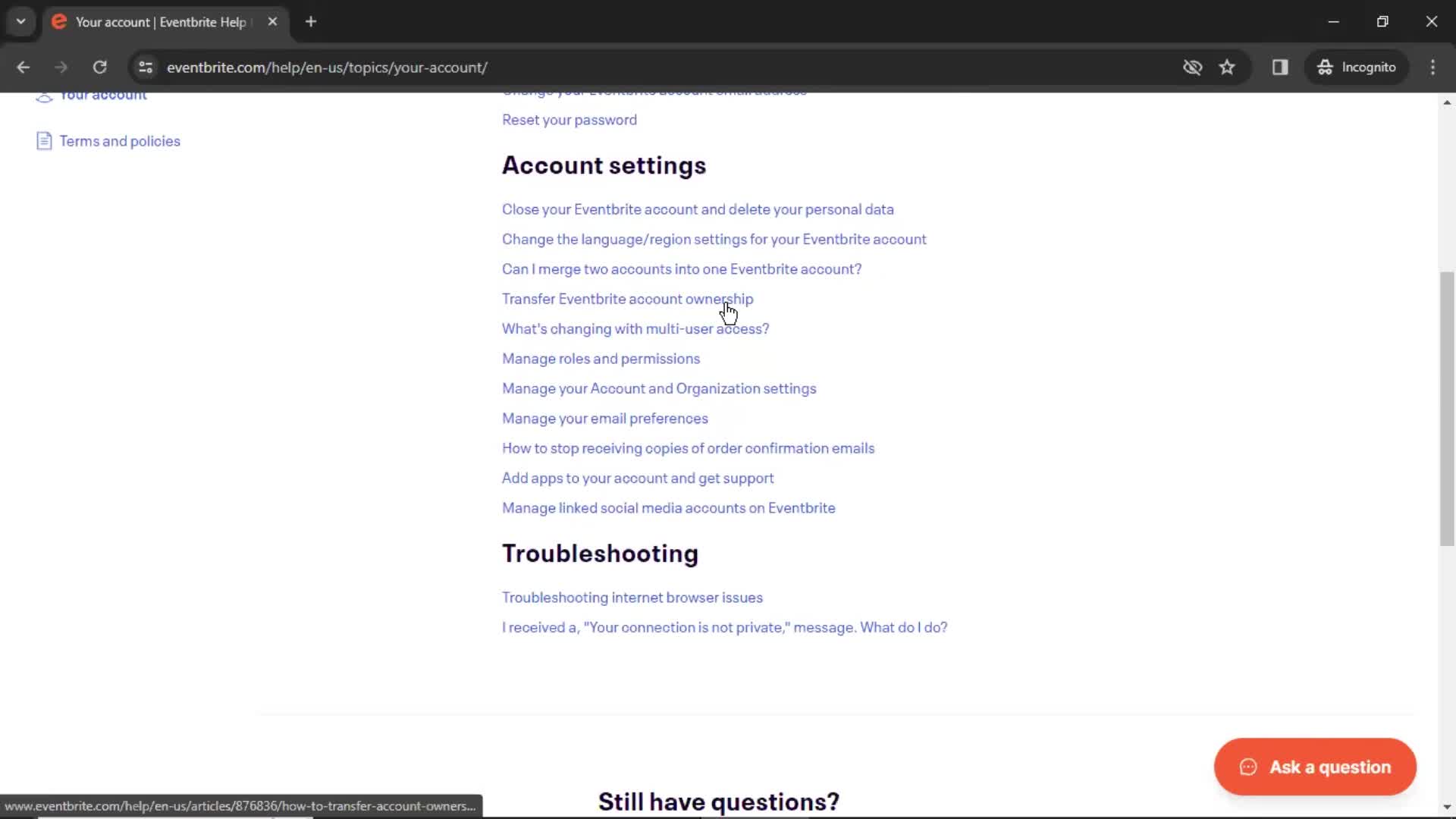This screenshot has width=1456, height=819.
Task: Open Manage roles and permissions article
Action: (x=601, y=359)
